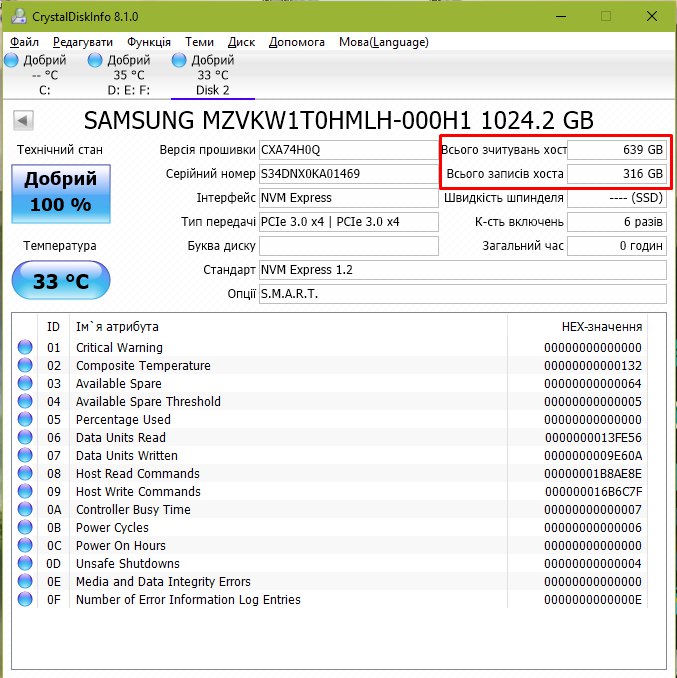Click the status orb for Controller Busy Time
The height and width of the screenshot is (678, 677).
pyautogui.click(x=25, y=509)
